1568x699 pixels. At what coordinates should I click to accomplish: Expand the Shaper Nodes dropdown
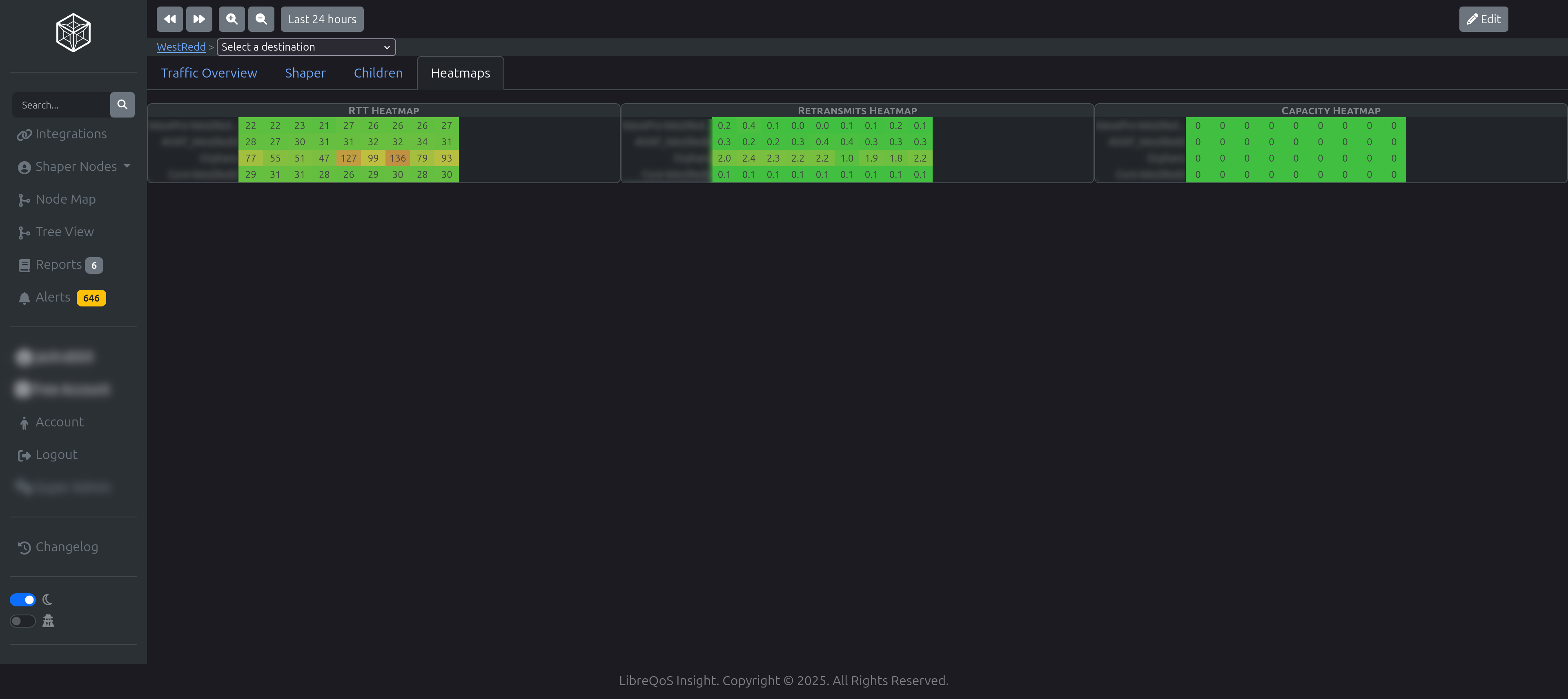point(76,166)
